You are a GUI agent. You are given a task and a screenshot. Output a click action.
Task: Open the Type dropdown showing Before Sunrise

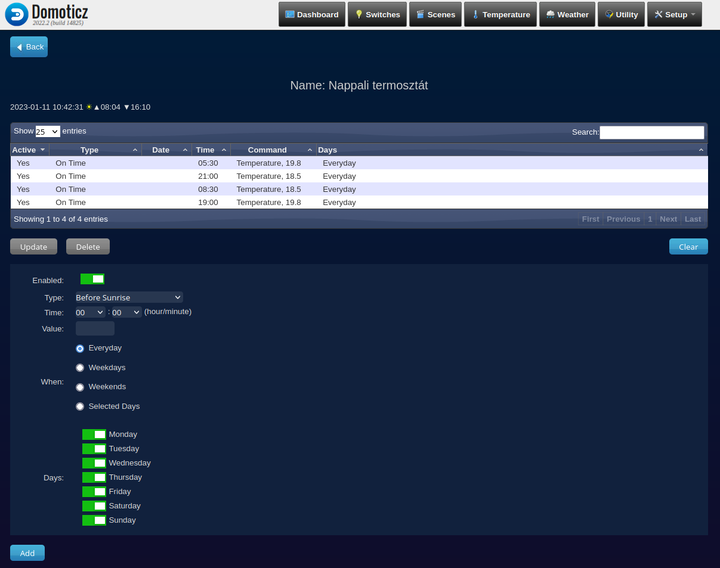[x=129, y=297]
